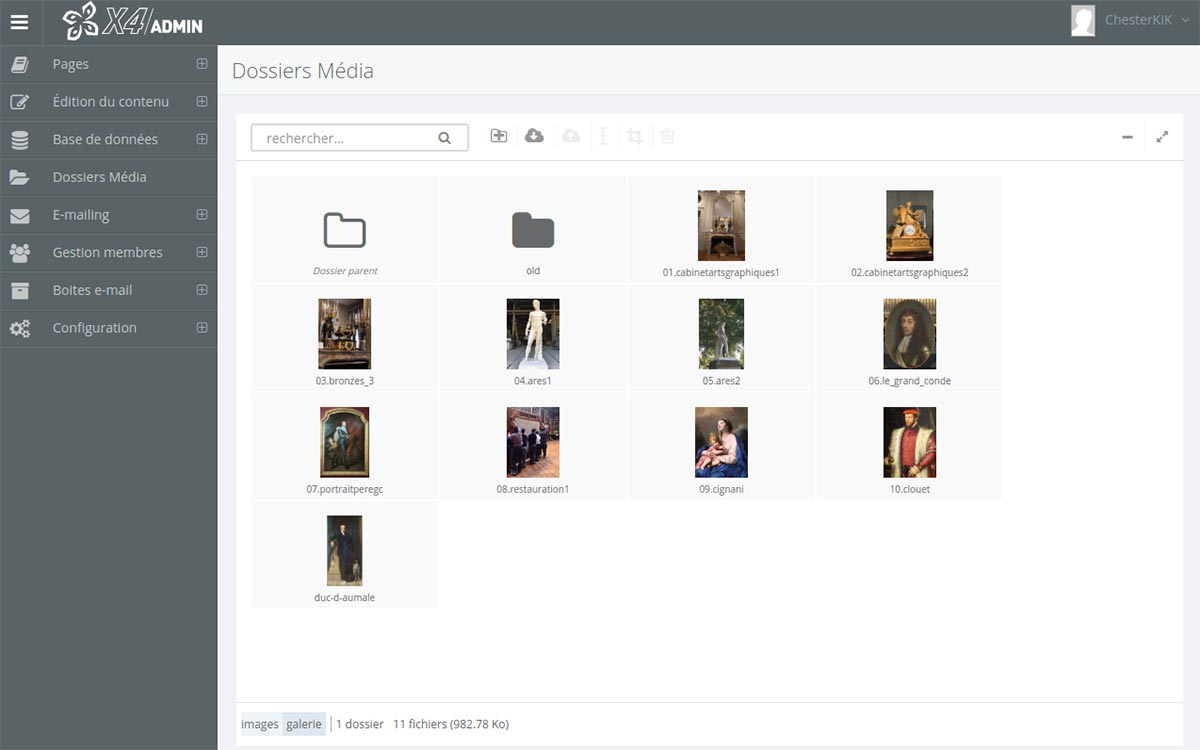Screen dimensions: 1200x750
Task: Click the Boîtes e-mail archive icon
Action: pyautogui.click(x=19, y=290)
